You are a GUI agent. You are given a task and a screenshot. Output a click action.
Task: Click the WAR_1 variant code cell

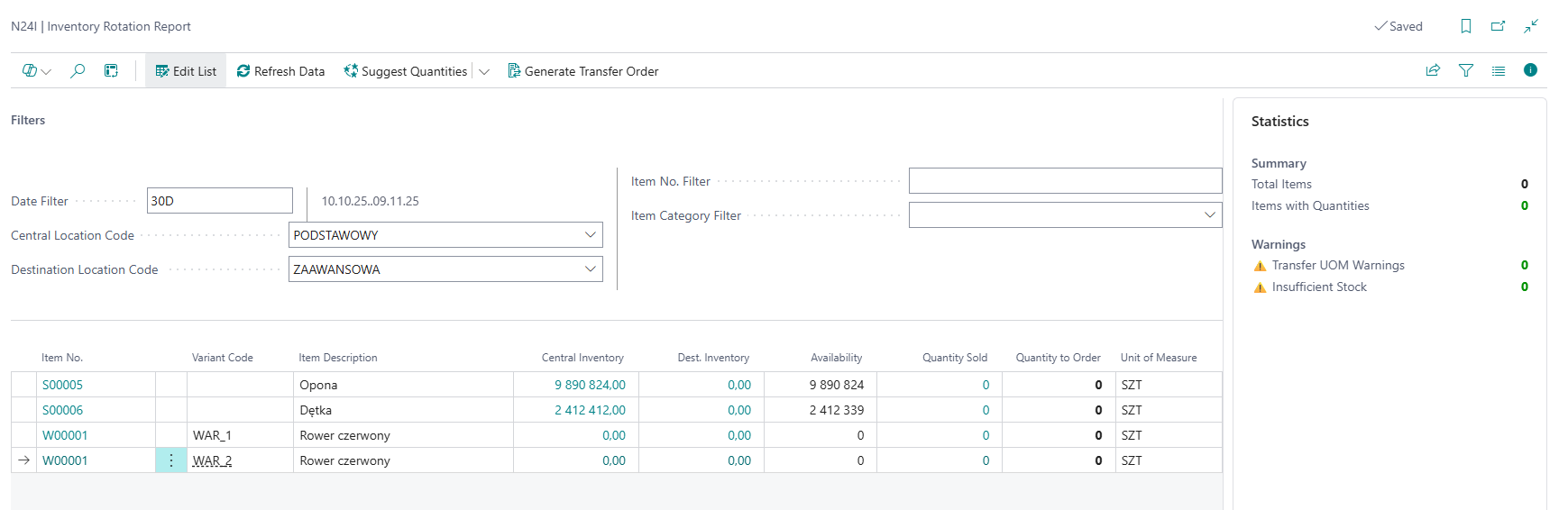tap(240, 435)
